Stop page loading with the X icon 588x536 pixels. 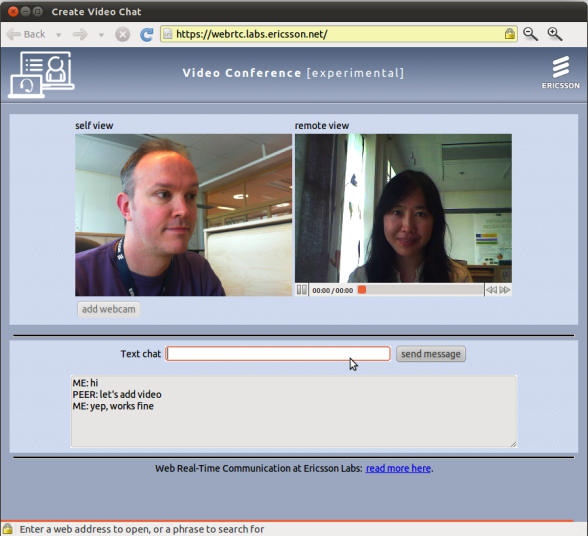point(123,35)
